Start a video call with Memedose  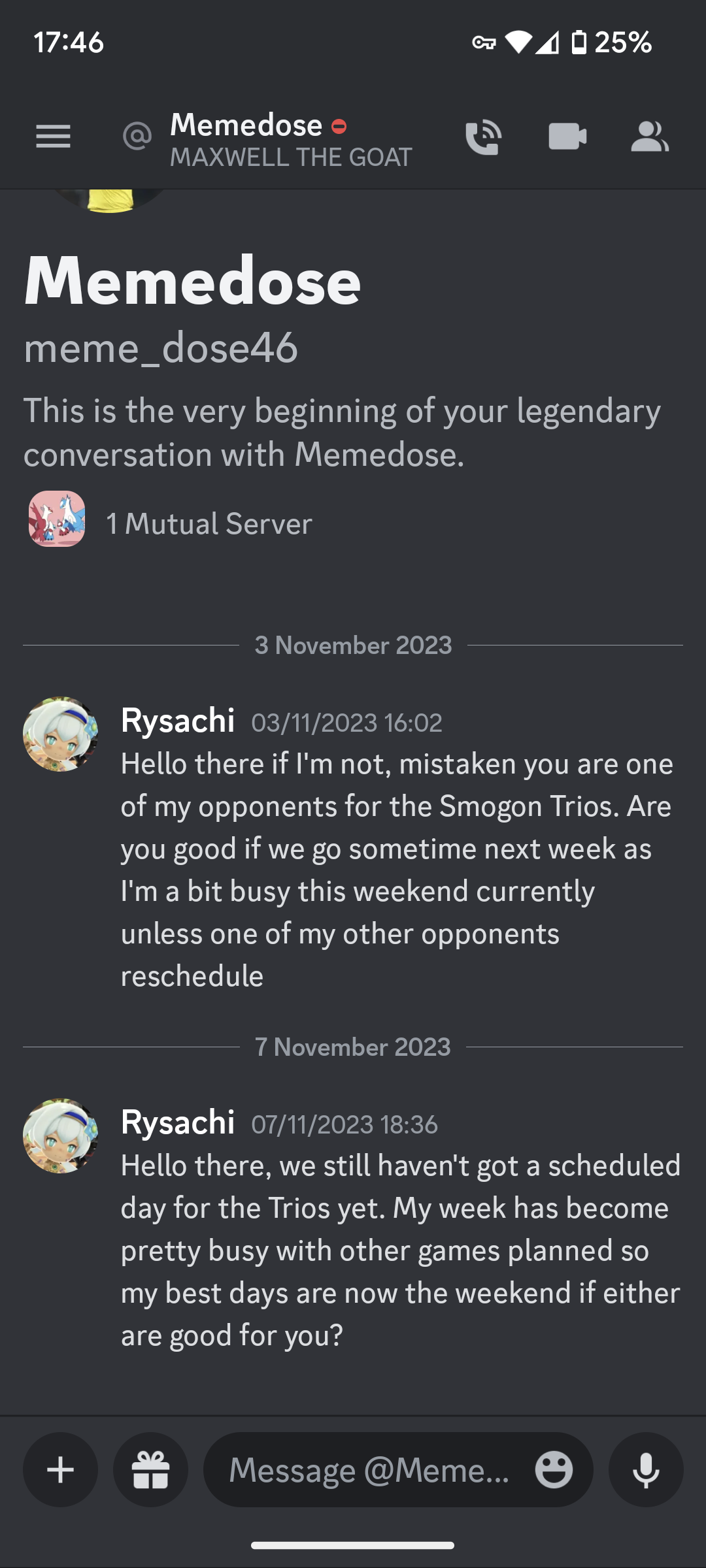pos(567,137)
